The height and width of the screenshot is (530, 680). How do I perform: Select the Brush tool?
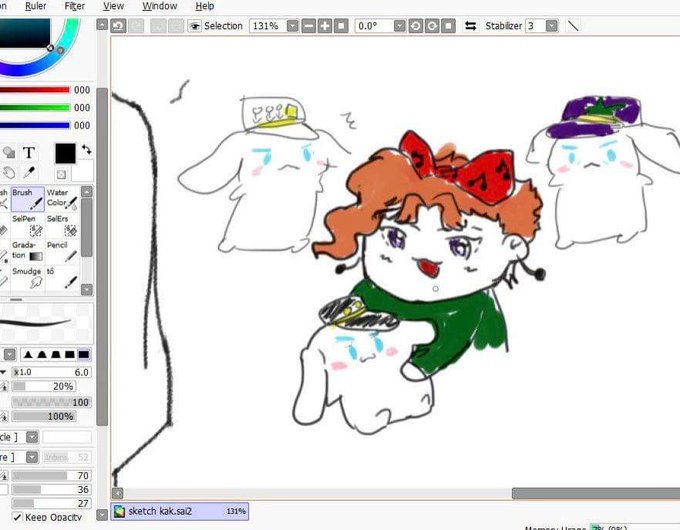click(28, 199)
